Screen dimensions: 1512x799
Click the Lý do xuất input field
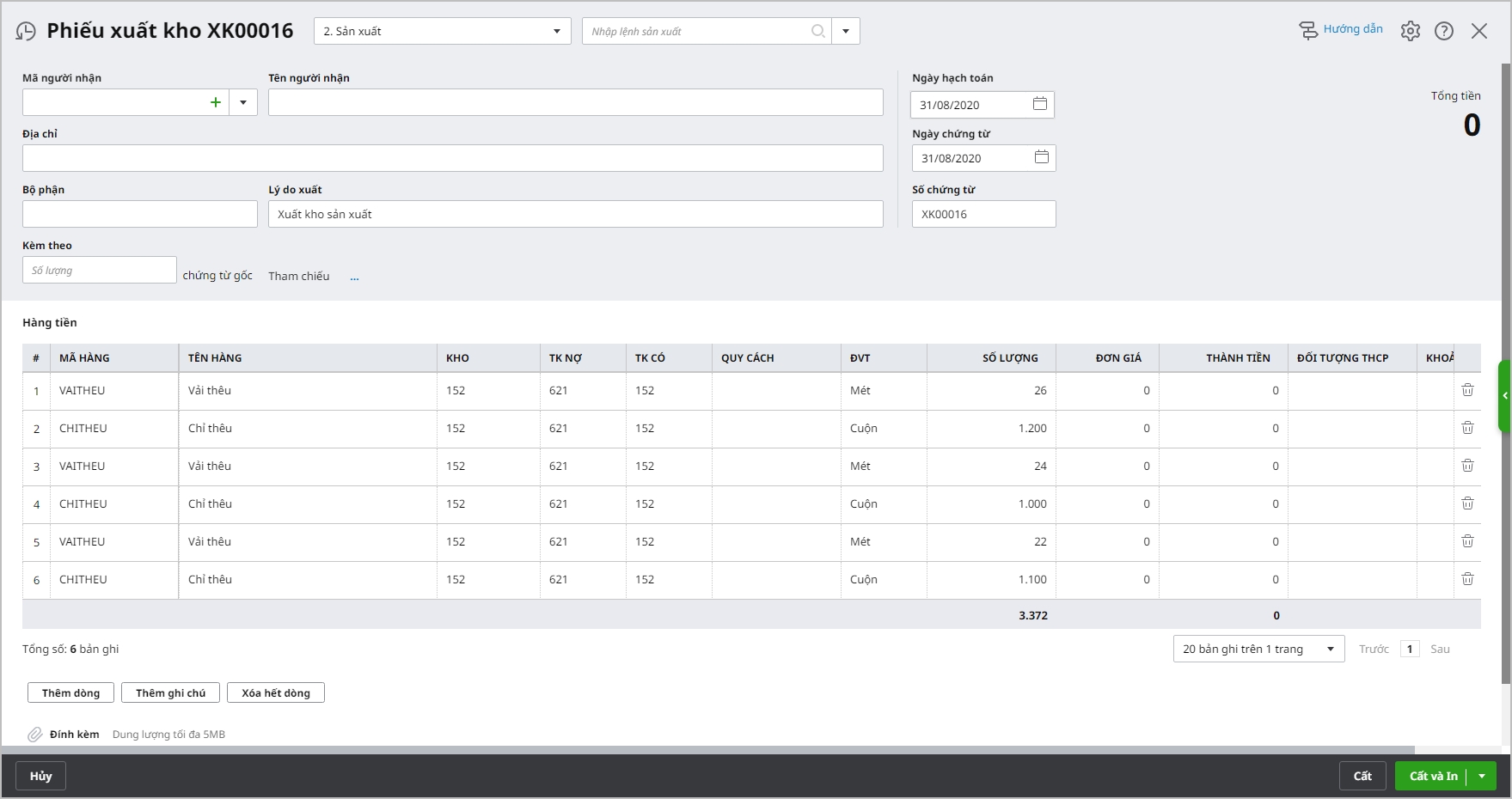pos(575,214)
